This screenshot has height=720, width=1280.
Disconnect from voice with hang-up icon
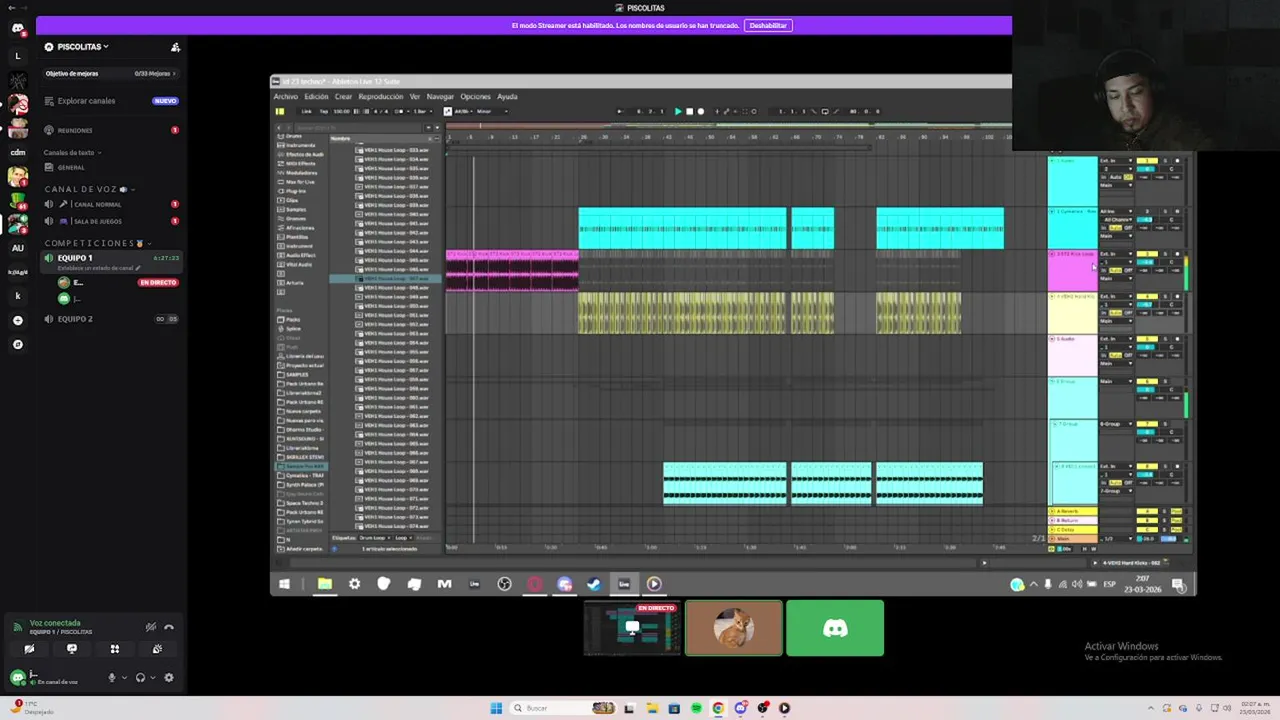pos(169,627)
